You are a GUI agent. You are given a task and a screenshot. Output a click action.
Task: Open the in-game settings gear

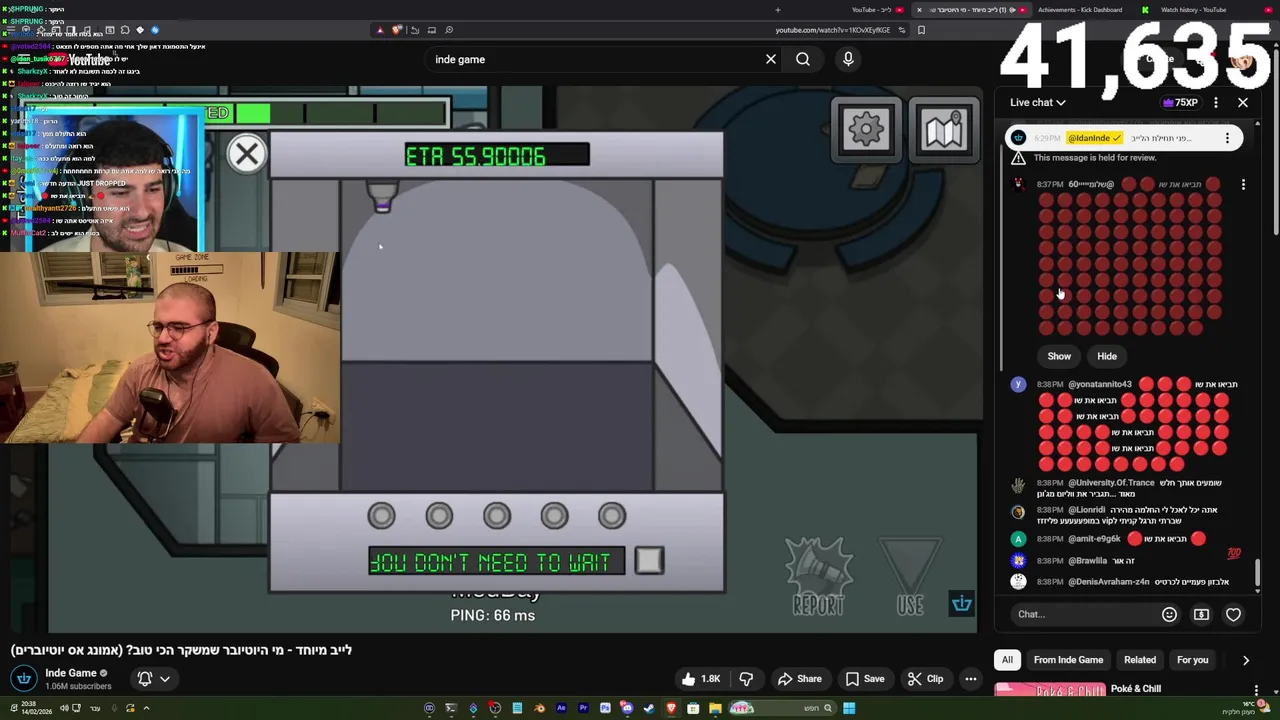866,128
